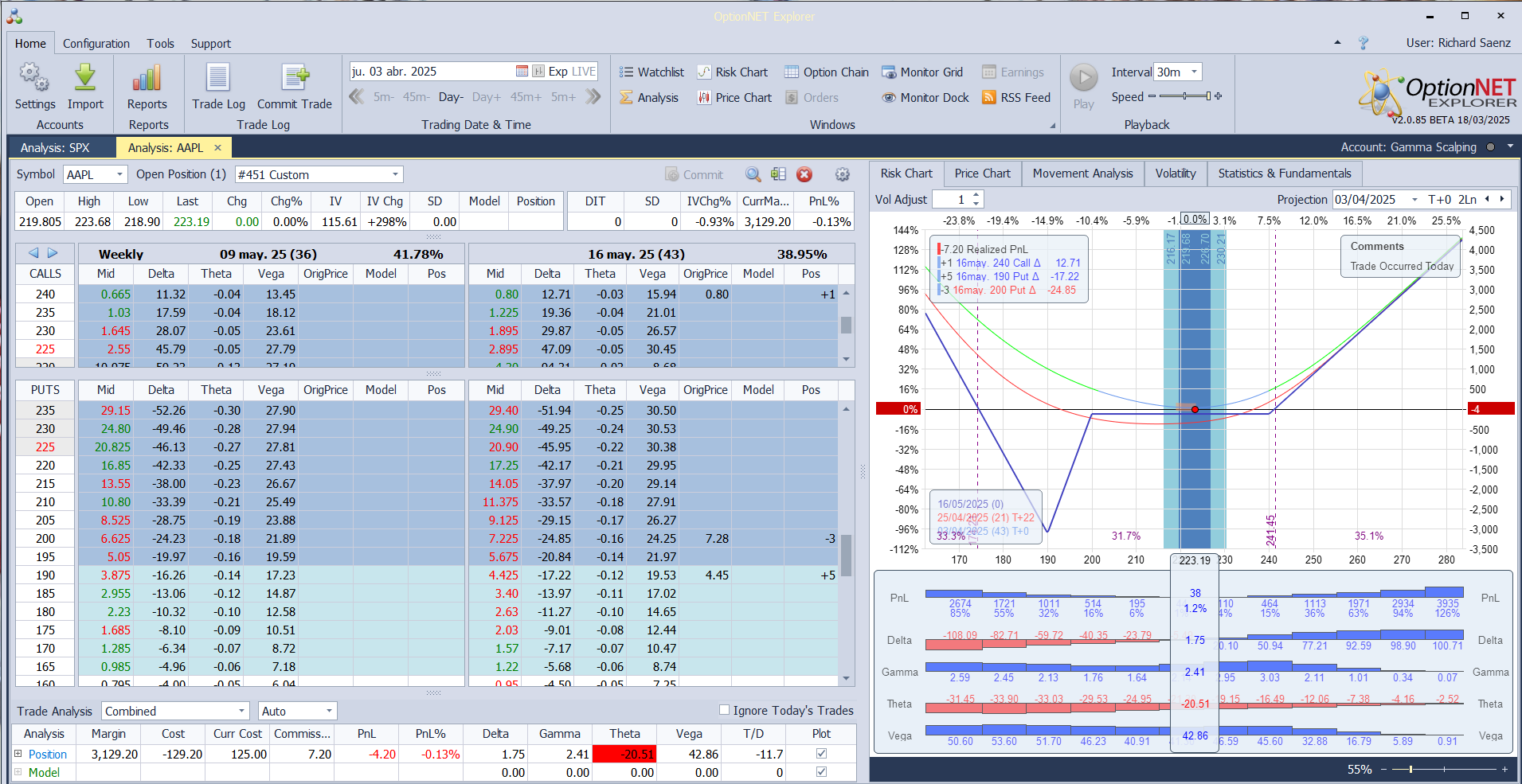Open the Monitor Grid window
1522x784 pixels.
pos(922,72)
